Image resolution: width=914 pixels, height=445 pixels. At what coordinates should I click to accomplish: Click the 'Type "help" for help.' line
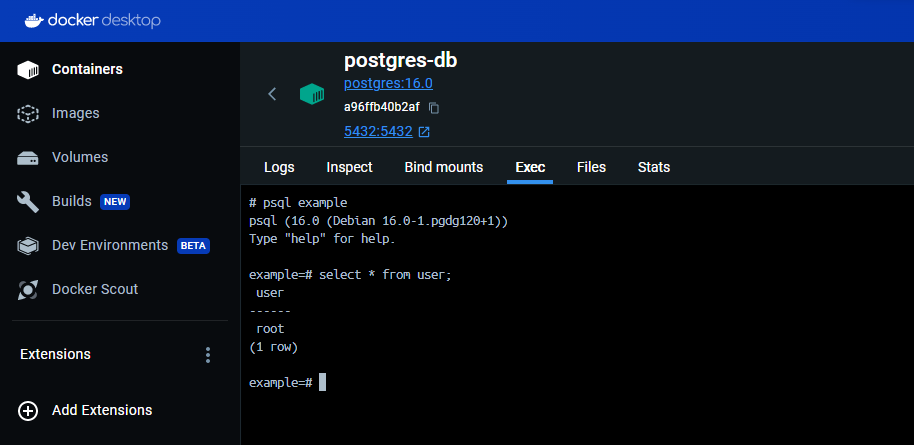click(x=322, y=239)
